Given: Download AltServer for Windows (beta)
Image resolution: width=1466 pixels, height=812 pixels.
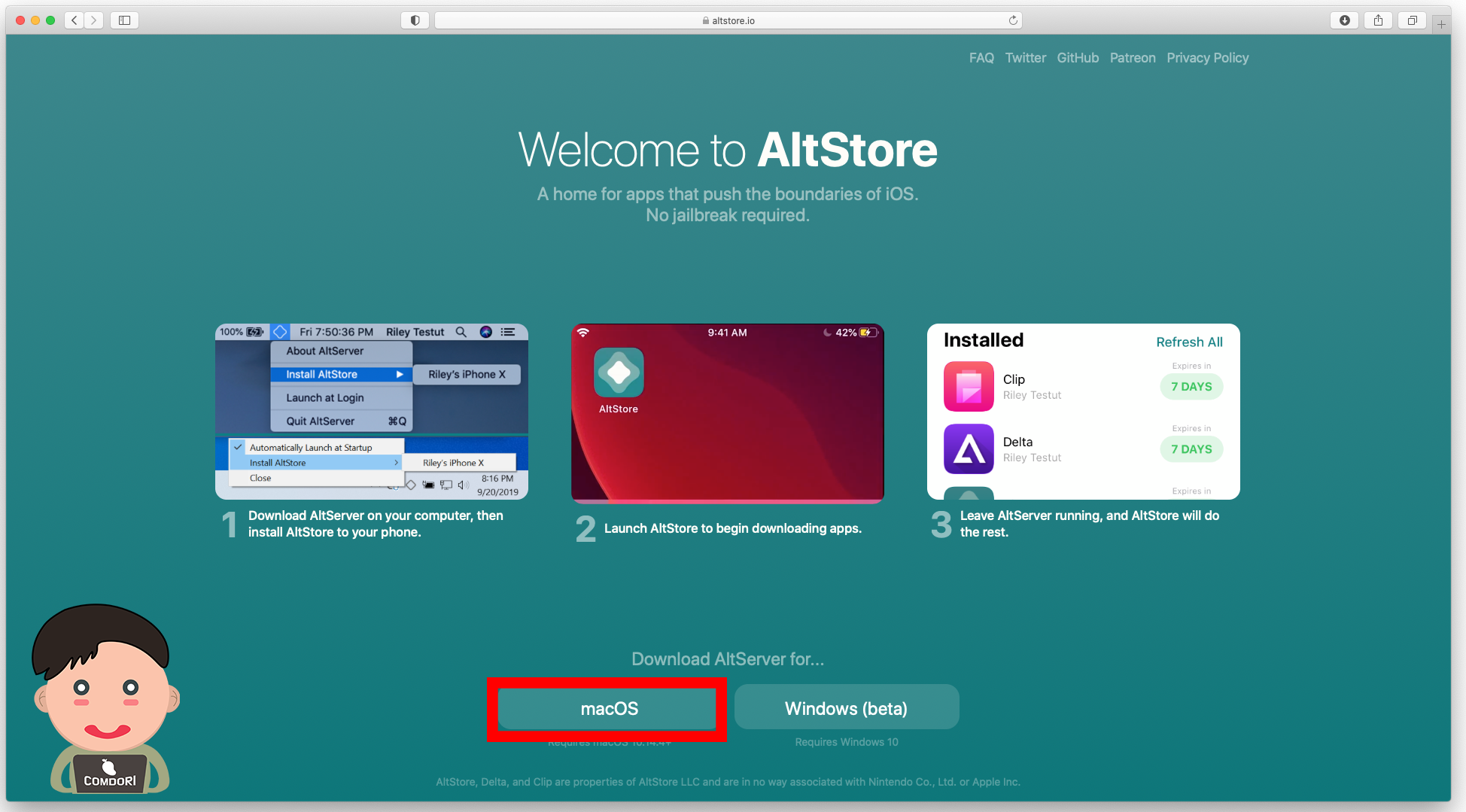Looking at the screenshot, I should 846,707.
